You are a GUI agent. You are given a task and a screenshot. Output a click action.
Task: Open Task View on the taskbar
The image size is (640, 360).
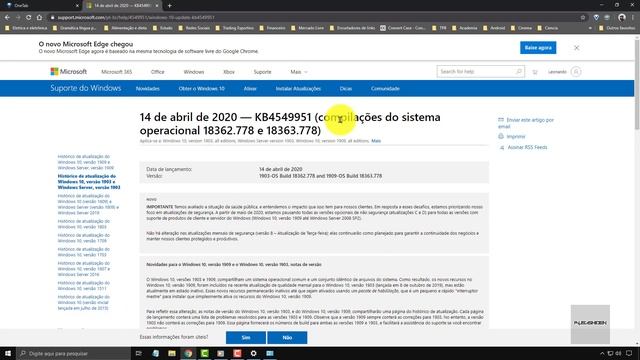tap(138, 353)
